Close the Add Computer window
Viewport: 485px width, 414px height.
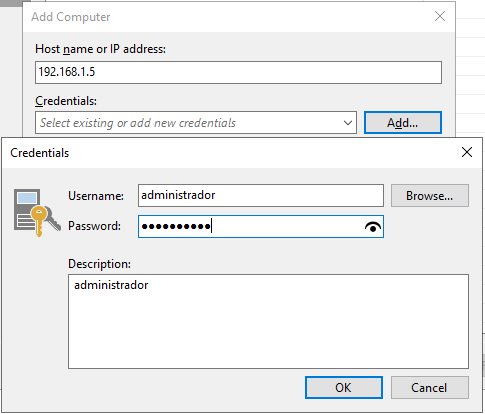440,16
